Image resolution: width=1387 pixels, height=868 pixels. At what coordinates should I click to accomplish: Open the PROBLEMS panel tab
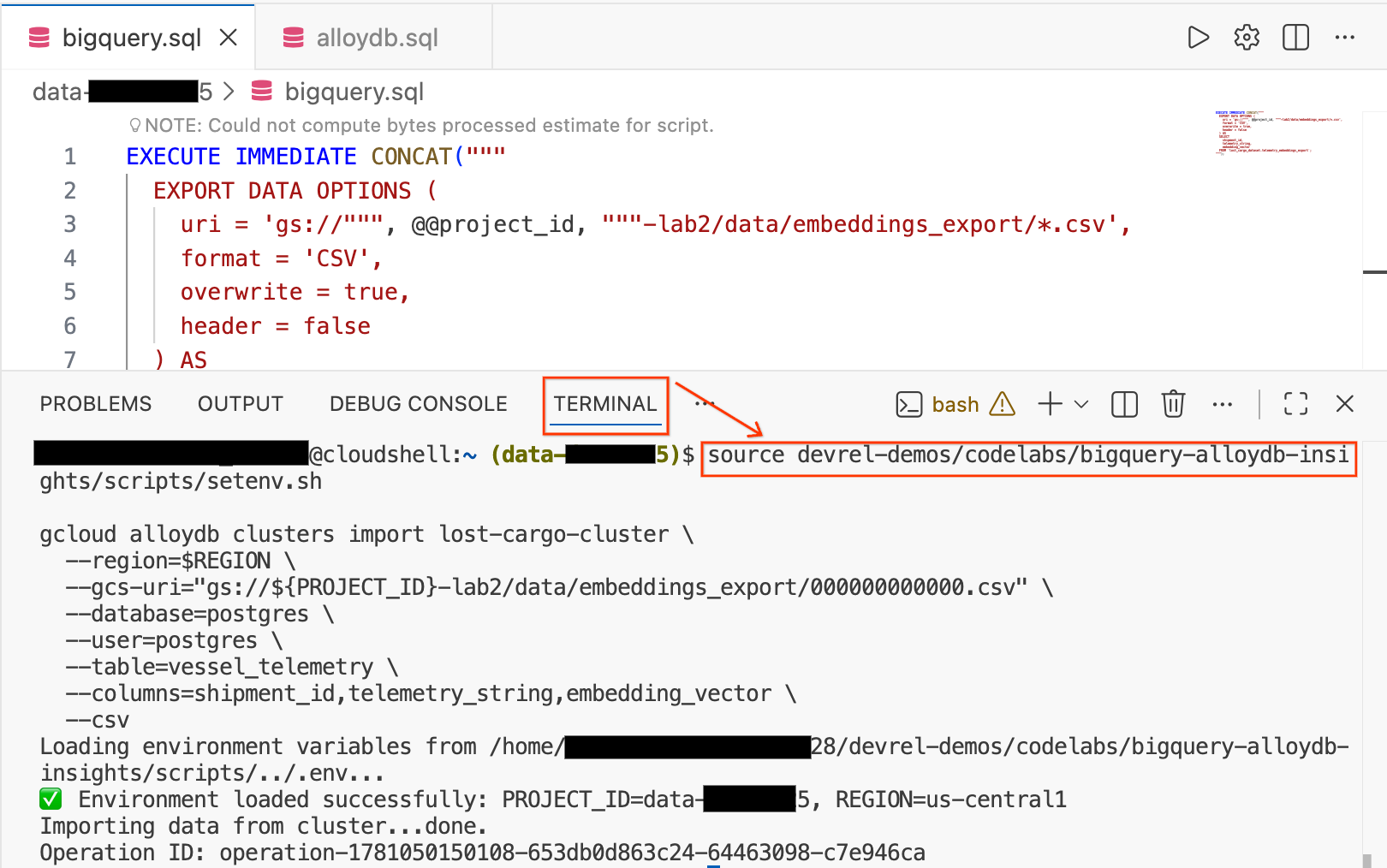(x=96, y=404)
